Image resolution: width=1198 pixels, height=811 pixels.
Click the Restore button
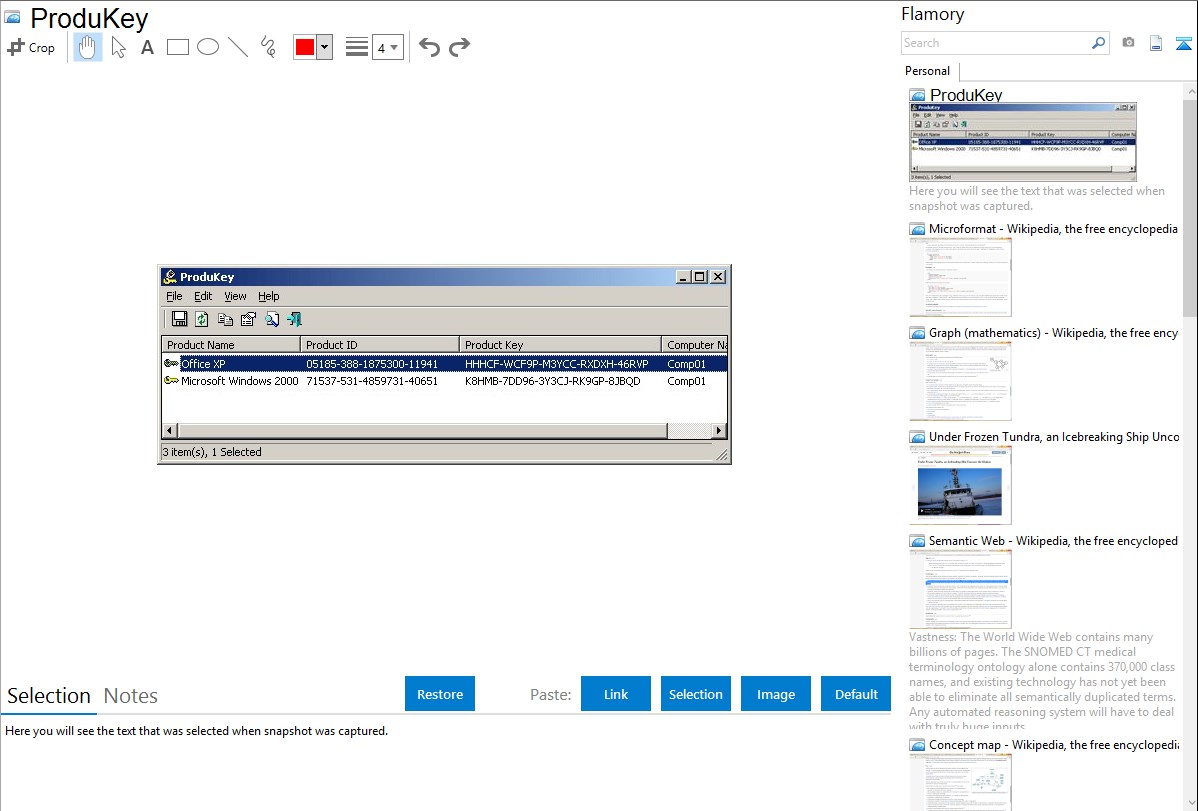tap(440, 693)
